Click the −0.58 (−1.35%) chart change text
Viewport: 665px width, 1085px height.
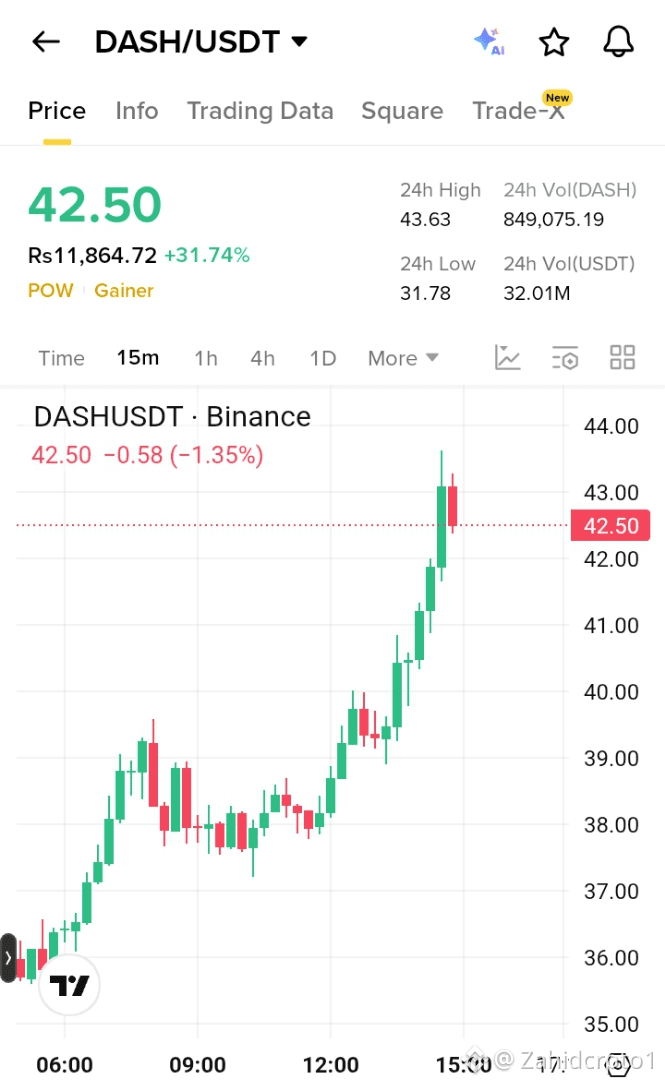pos(183,455)
